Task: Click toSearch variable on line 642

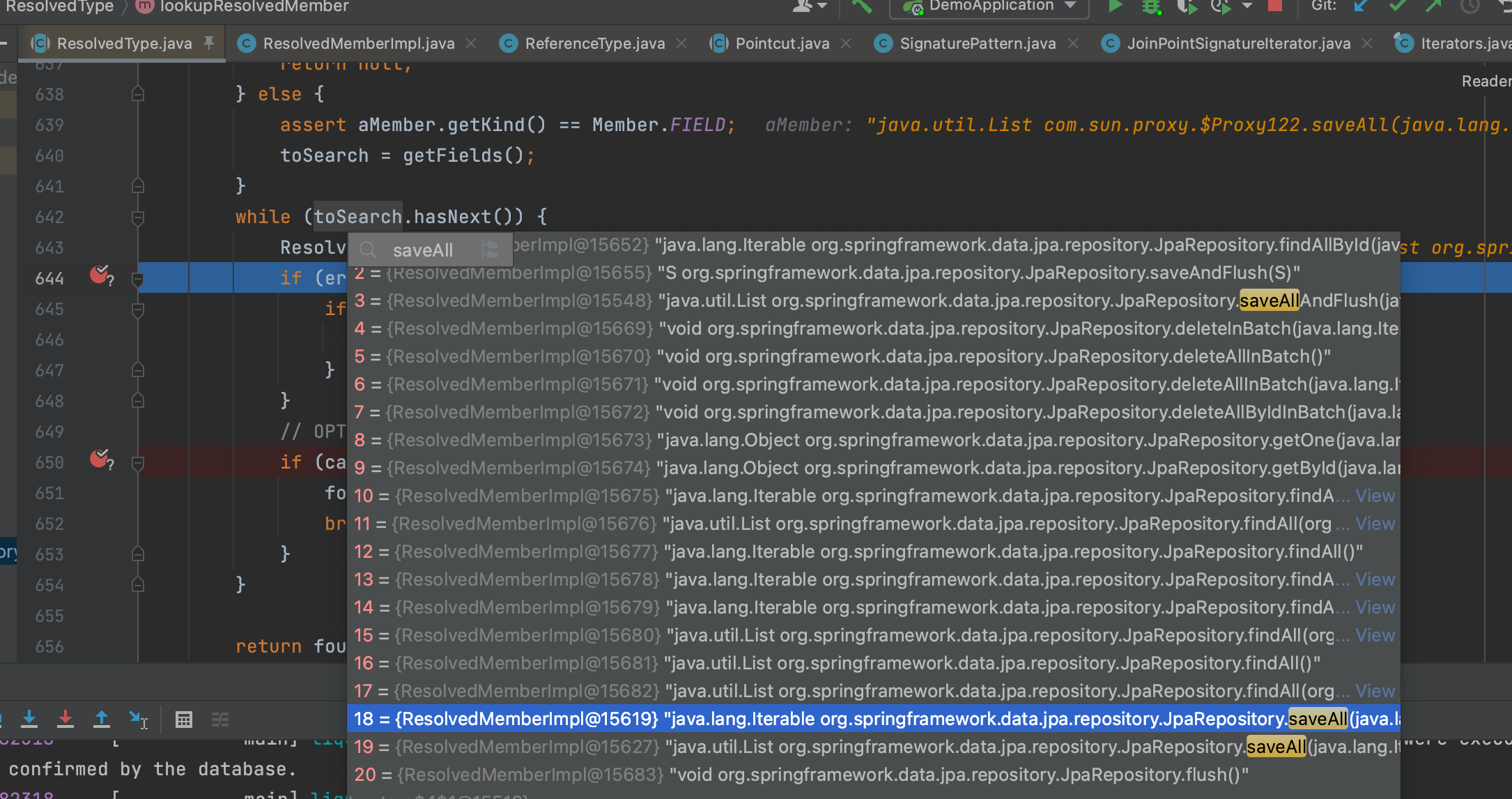Action: point(357,217)
